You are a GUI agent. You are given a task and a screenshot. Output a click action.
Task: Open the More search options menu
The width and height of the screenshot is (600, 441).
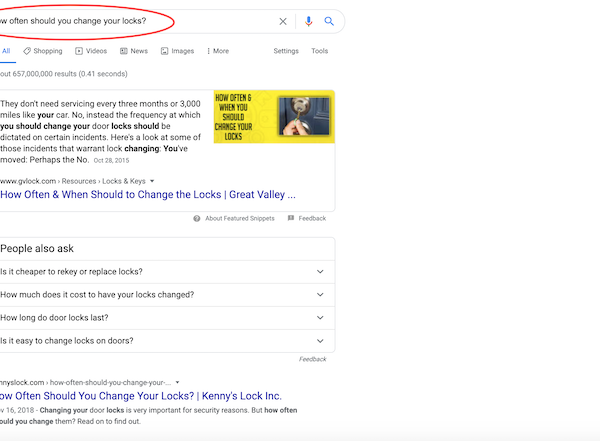(217, 51)
